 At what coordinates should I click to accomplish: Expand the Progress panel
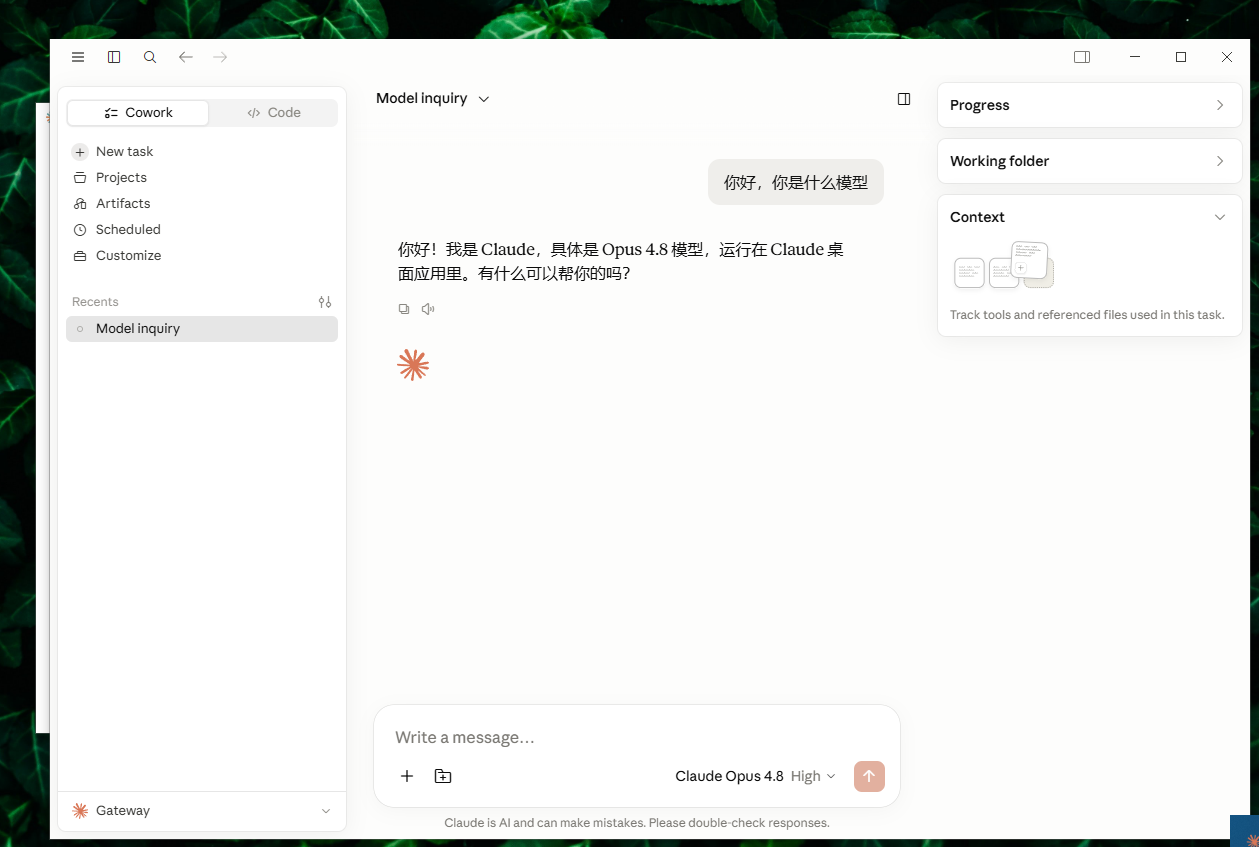tap(1090, 105)
